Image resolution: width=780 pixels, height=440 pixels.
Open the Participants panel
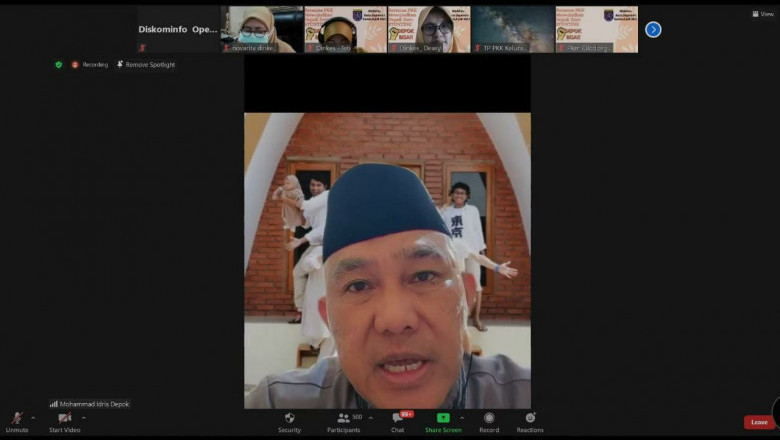click(x=343, y=421)
